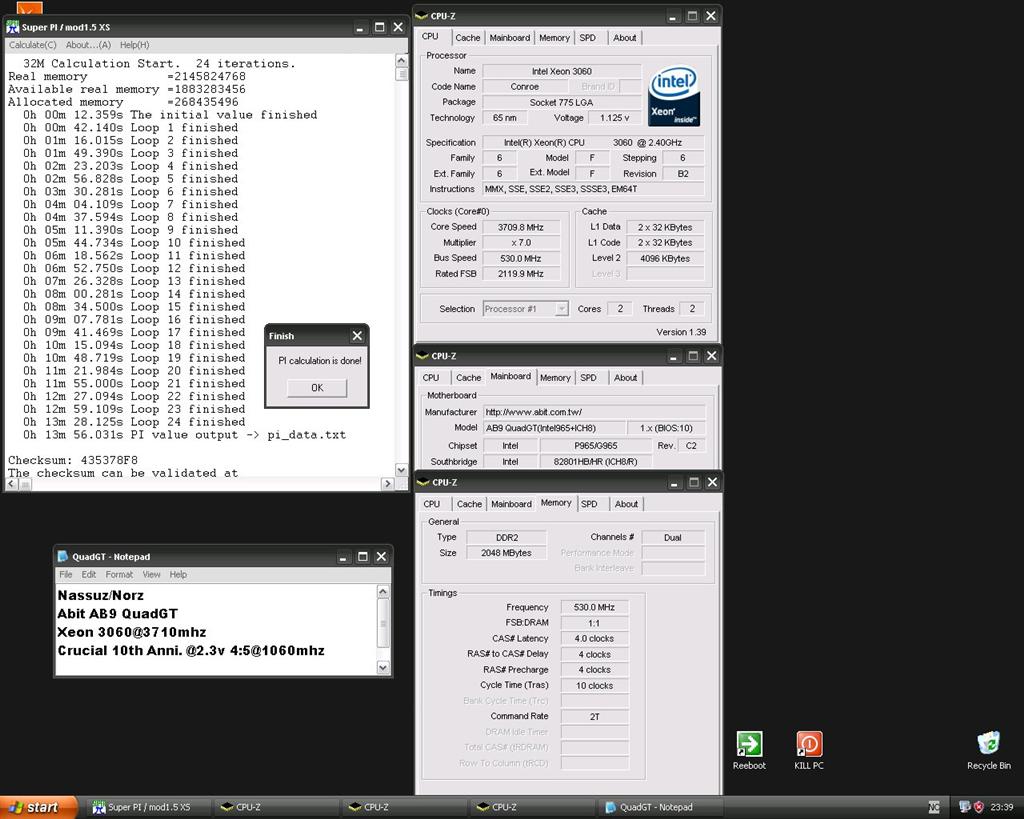Click the CPU Name field Intel Xeon 3060
The height and width of the screenshot is (819, 1024).
[x=562, y=71]
